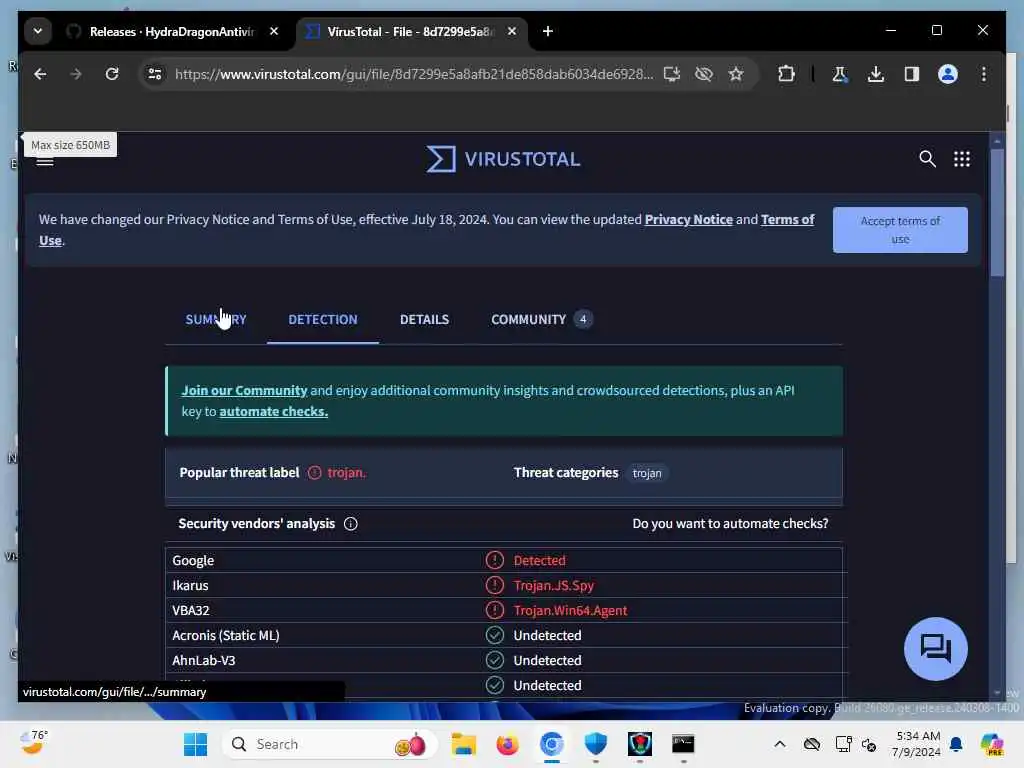Image resolution: width=1024 pixels, height=768 pixels.
Task: Close the Releases HydraDragonAntivirus tab
Action: tap(274, 31)
